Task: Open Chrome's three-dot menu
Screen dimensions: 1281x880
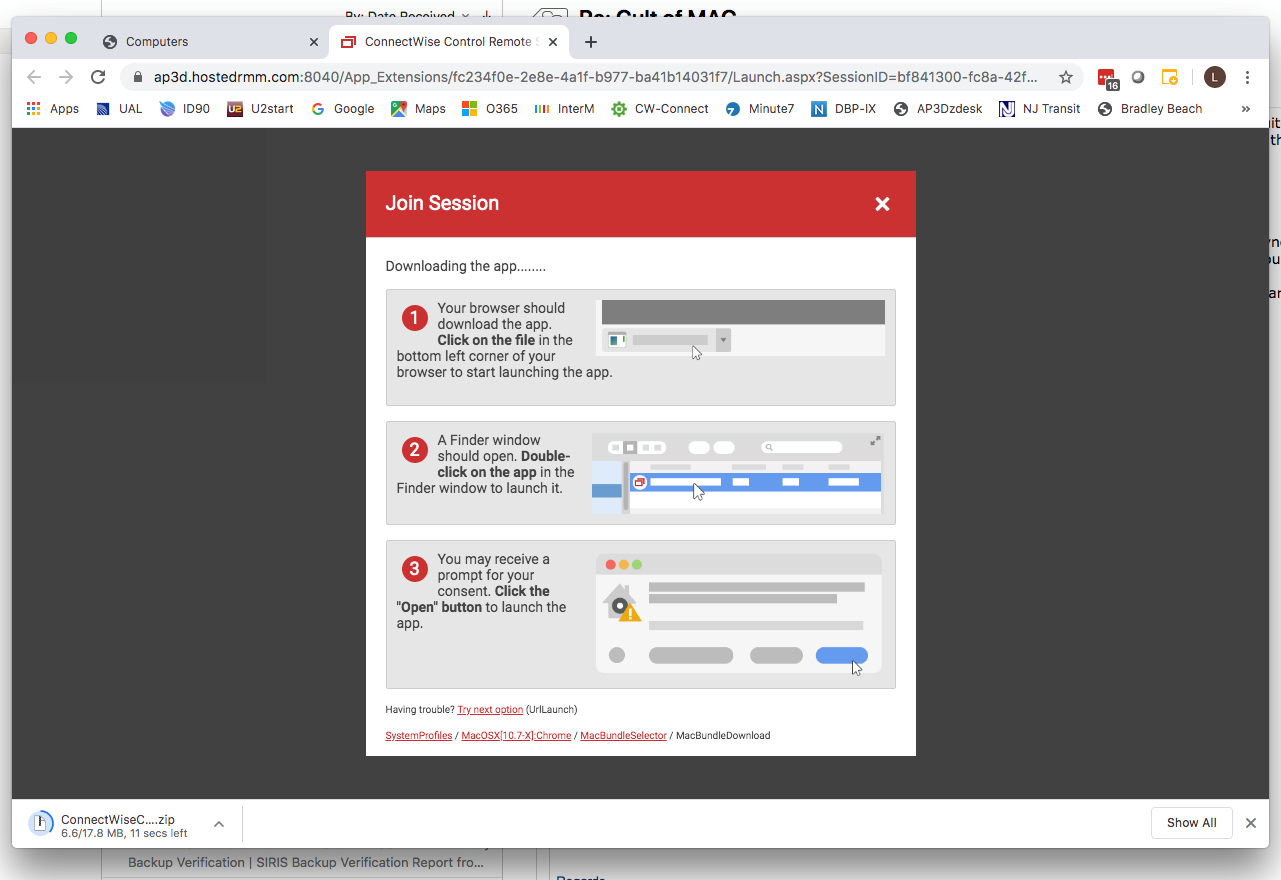Action: tap(1247, 77)
